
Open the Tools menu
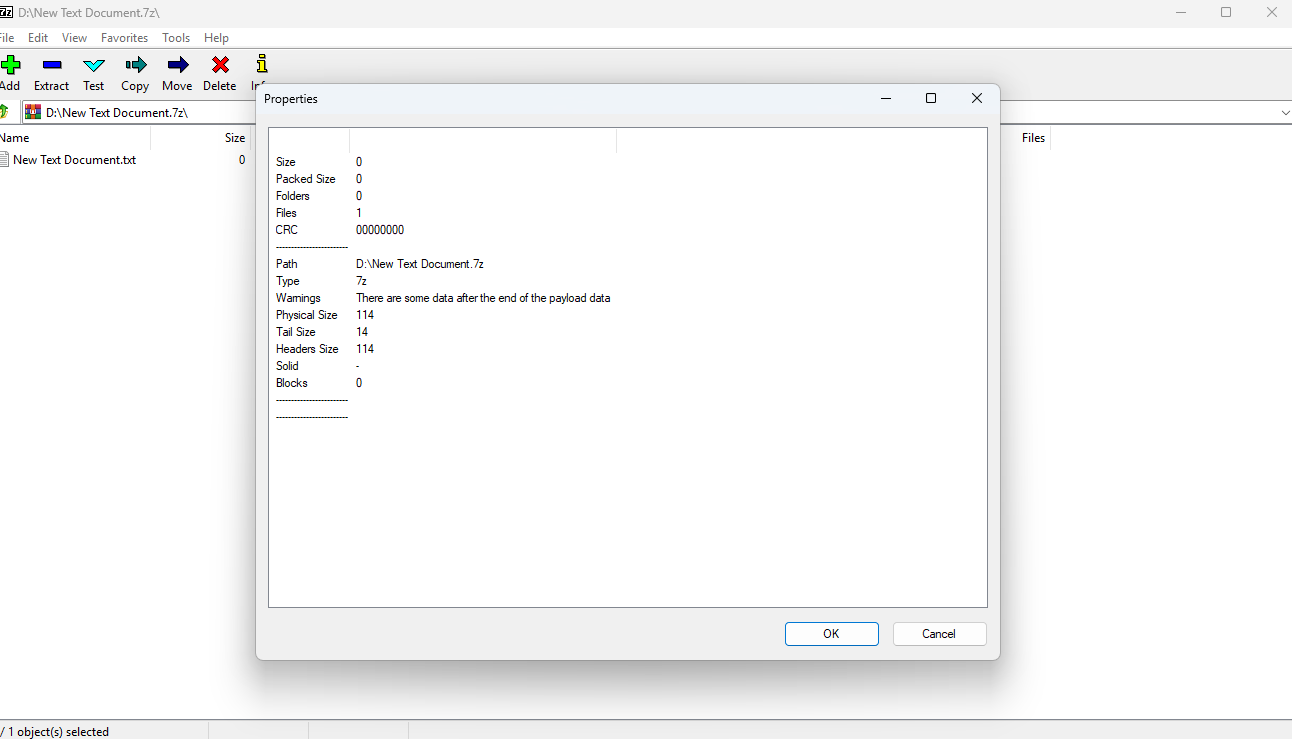click(x=176, y=38)
